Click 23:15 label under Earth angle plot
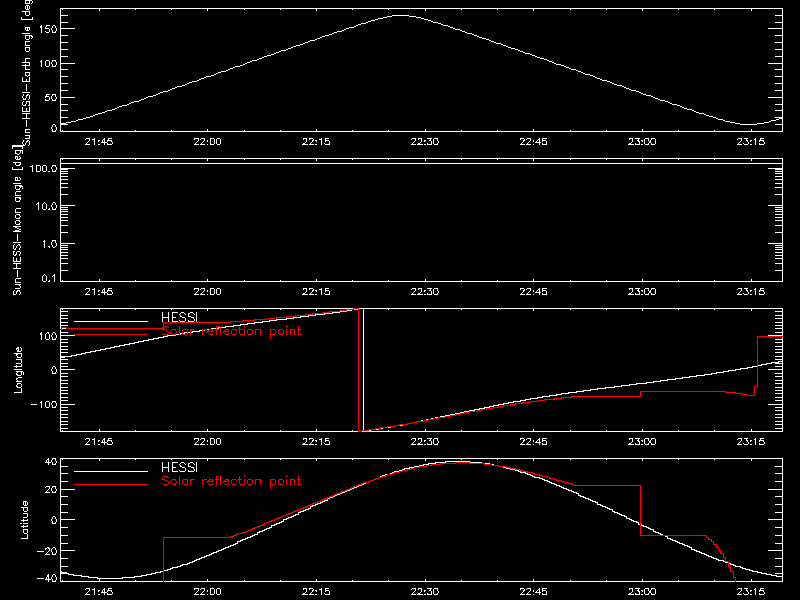This screenshot has width=800, height=600. pyautogui.click(x=751, y=142)
